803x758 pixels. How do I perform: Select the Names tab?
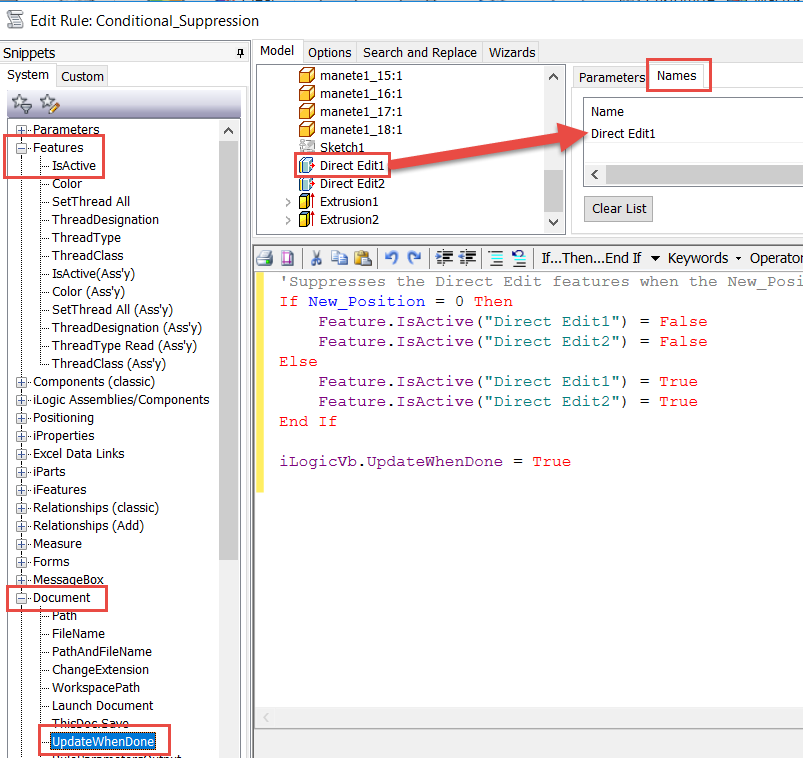point(677,76)
